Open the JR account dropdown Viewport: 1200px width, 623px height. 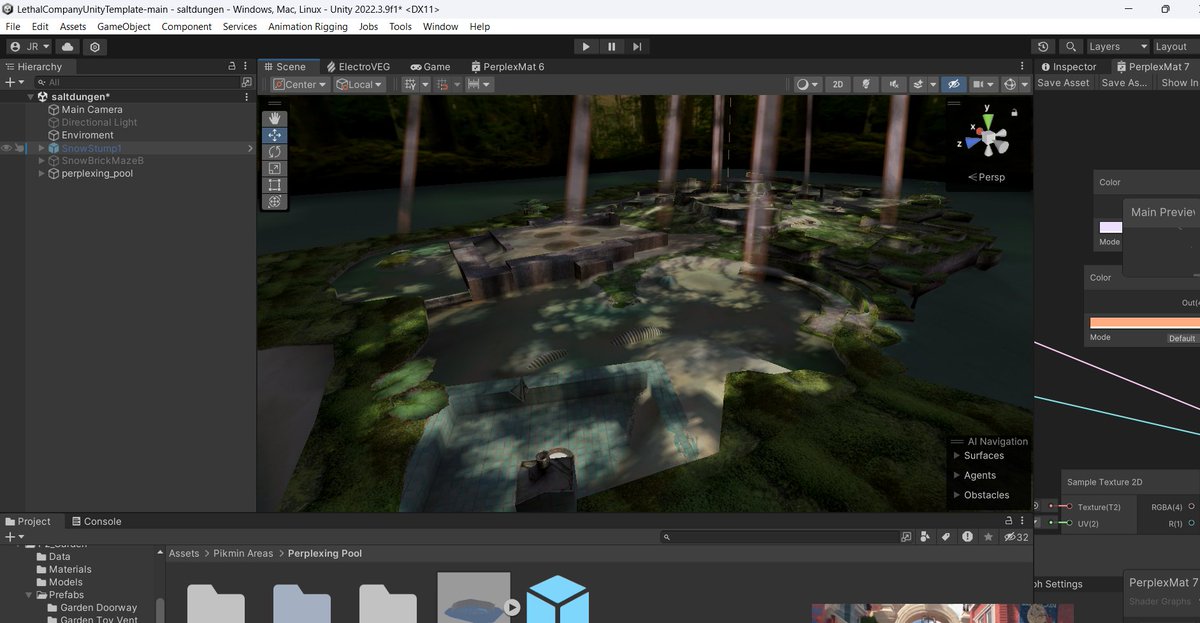tap(29, 47)
